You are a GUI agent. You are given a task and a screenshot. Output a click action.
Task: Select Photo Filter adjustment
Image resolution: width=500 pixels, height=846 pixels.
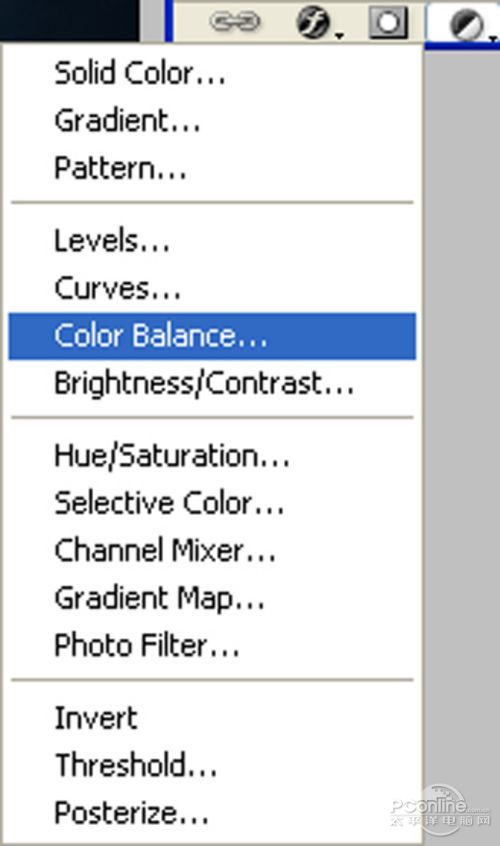(x=212, y=645)
